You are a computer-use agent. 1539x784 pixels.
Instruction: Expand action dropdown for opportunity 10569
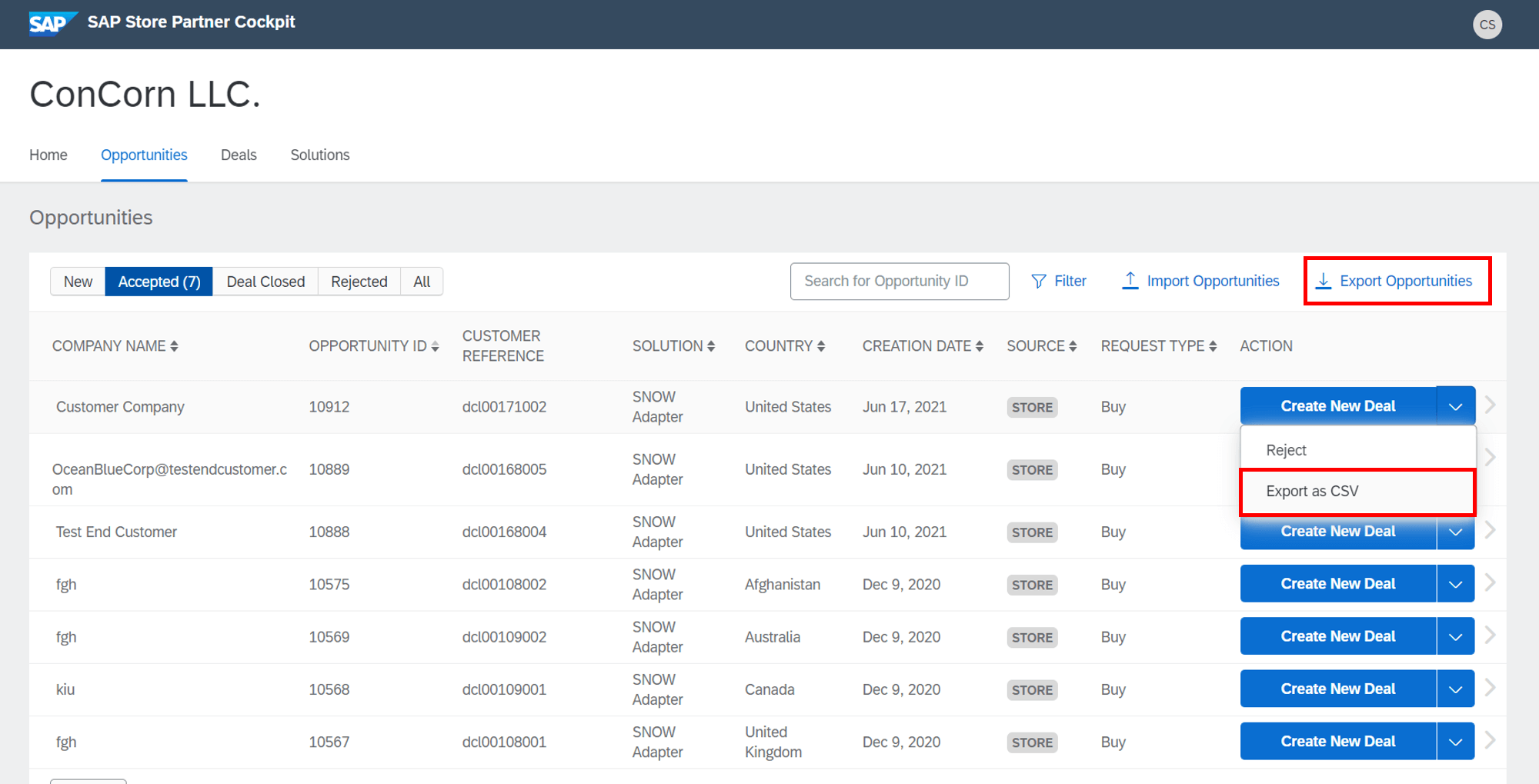coord(1456,636)
